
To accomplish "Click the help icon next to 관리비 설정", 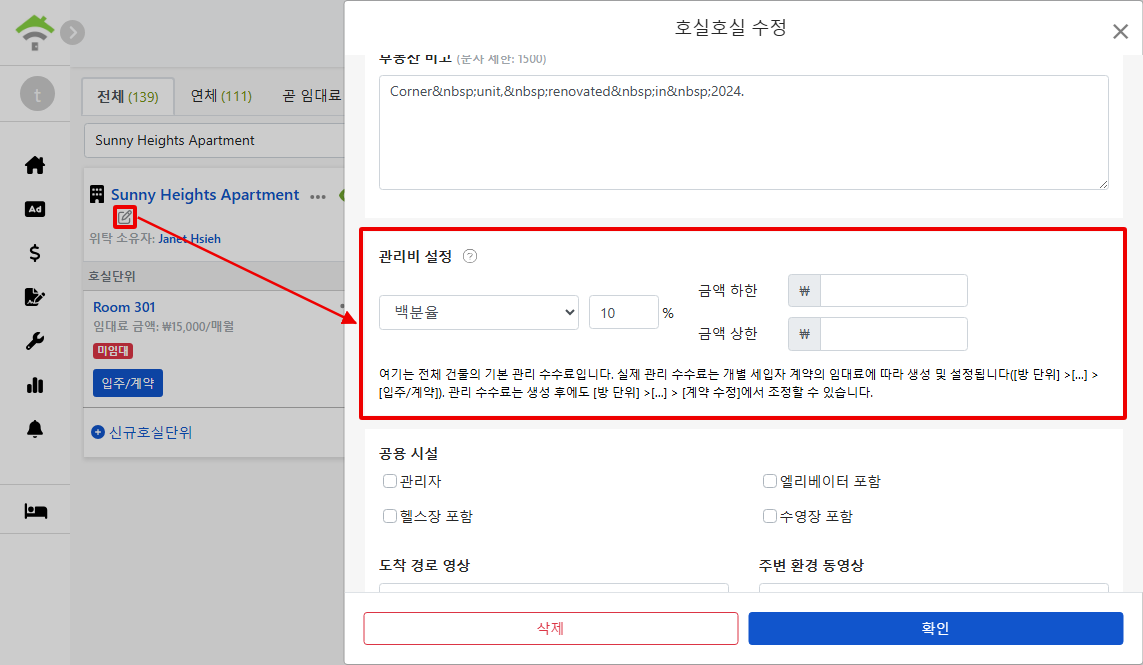I will 470,256.
